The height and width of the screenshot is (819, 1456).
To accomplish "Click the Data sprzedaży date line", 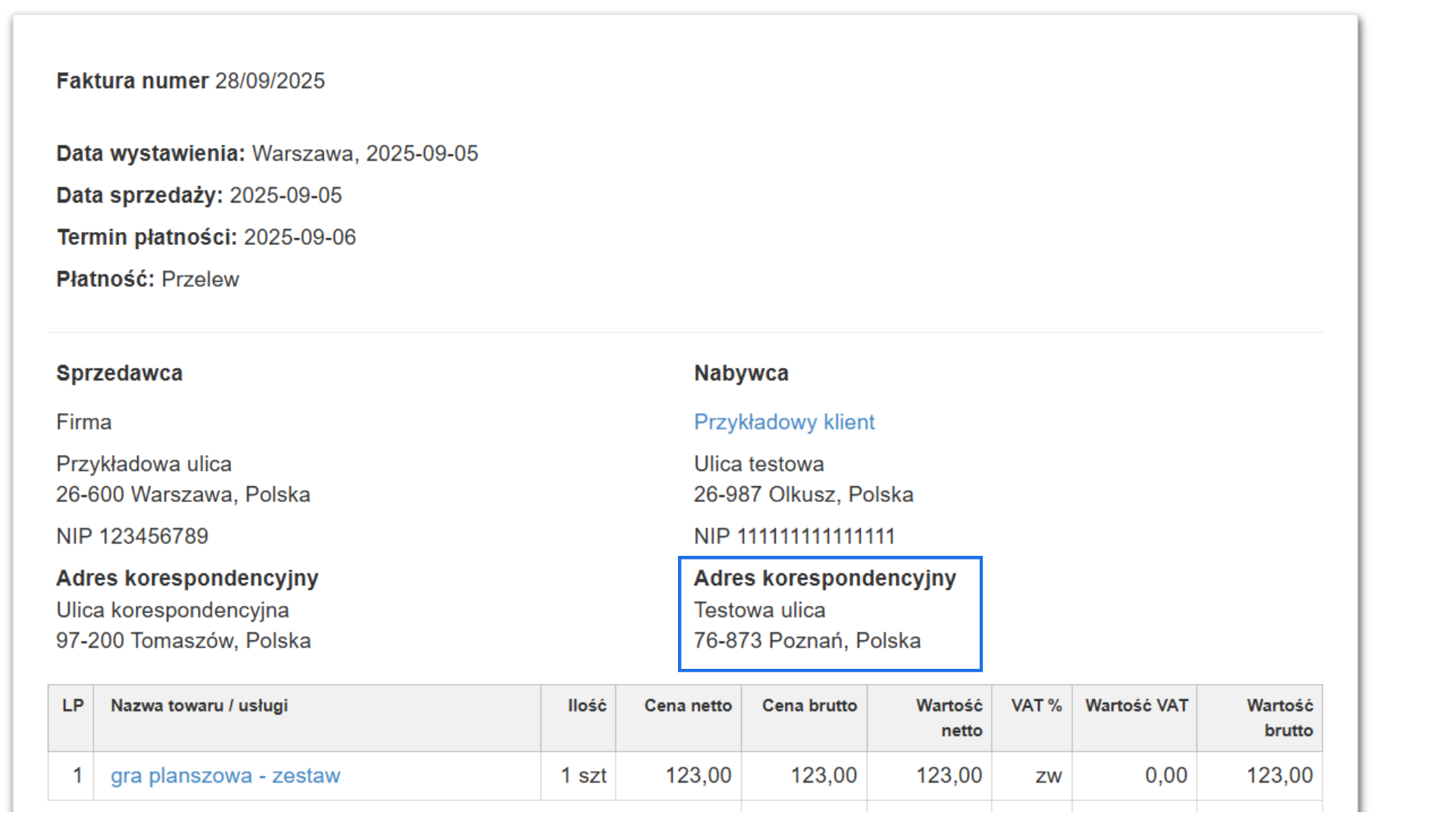I will click(x=199, y=195).
